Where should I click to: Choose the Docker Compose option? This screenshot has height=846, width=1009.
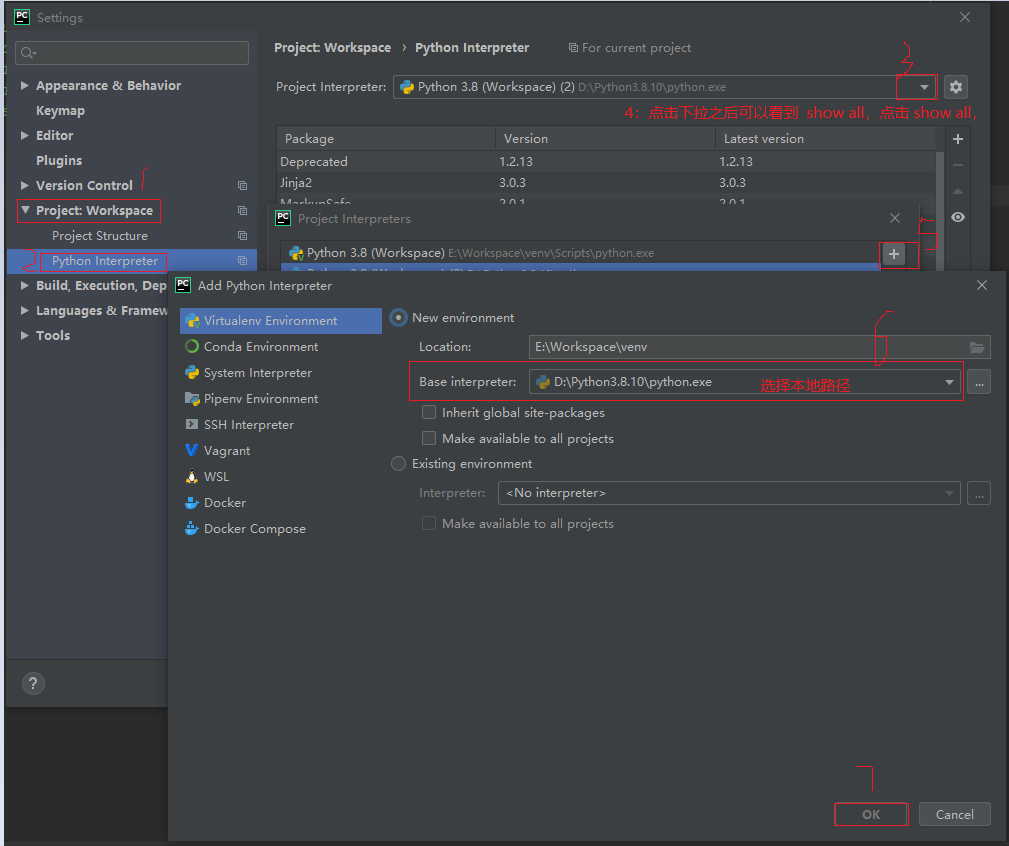coord(281,529)
